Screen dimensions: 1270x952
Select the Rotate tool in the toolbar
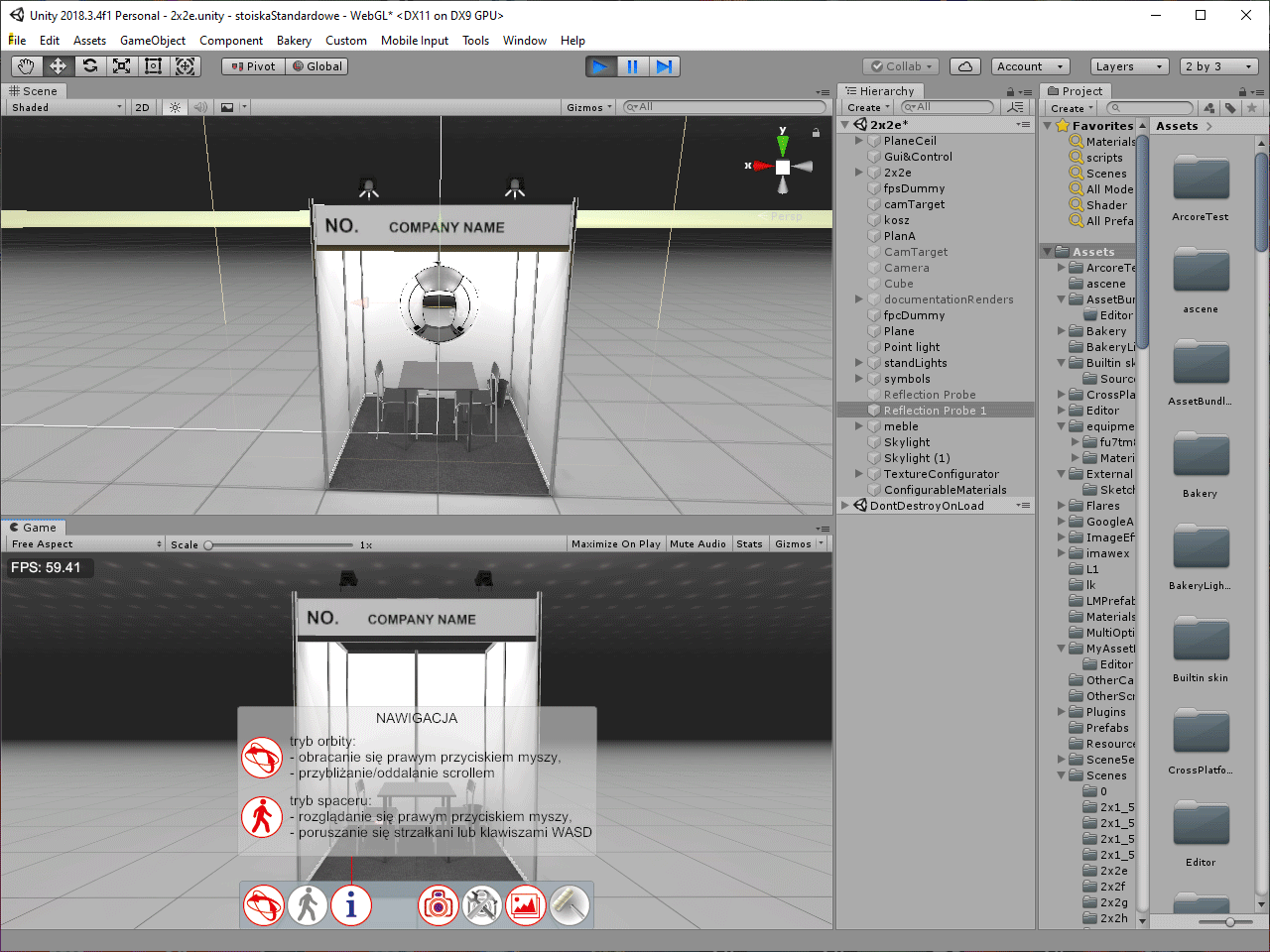pyautogui.click(x=90, y=65)
